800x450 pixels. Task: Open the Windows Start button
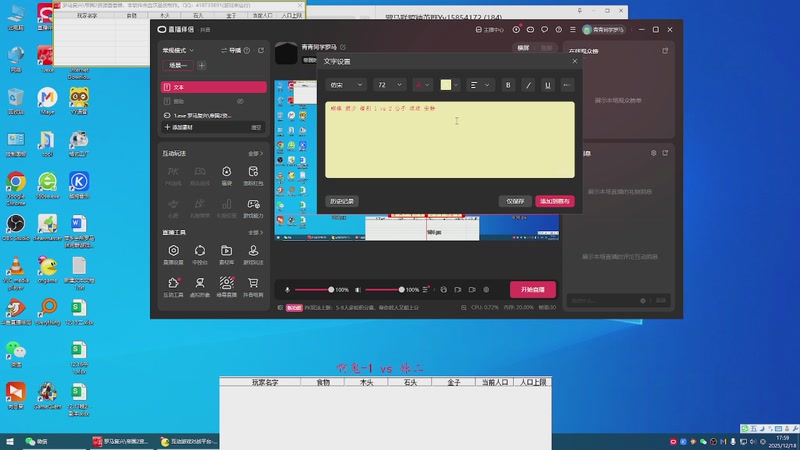click(x=9, y=441)
